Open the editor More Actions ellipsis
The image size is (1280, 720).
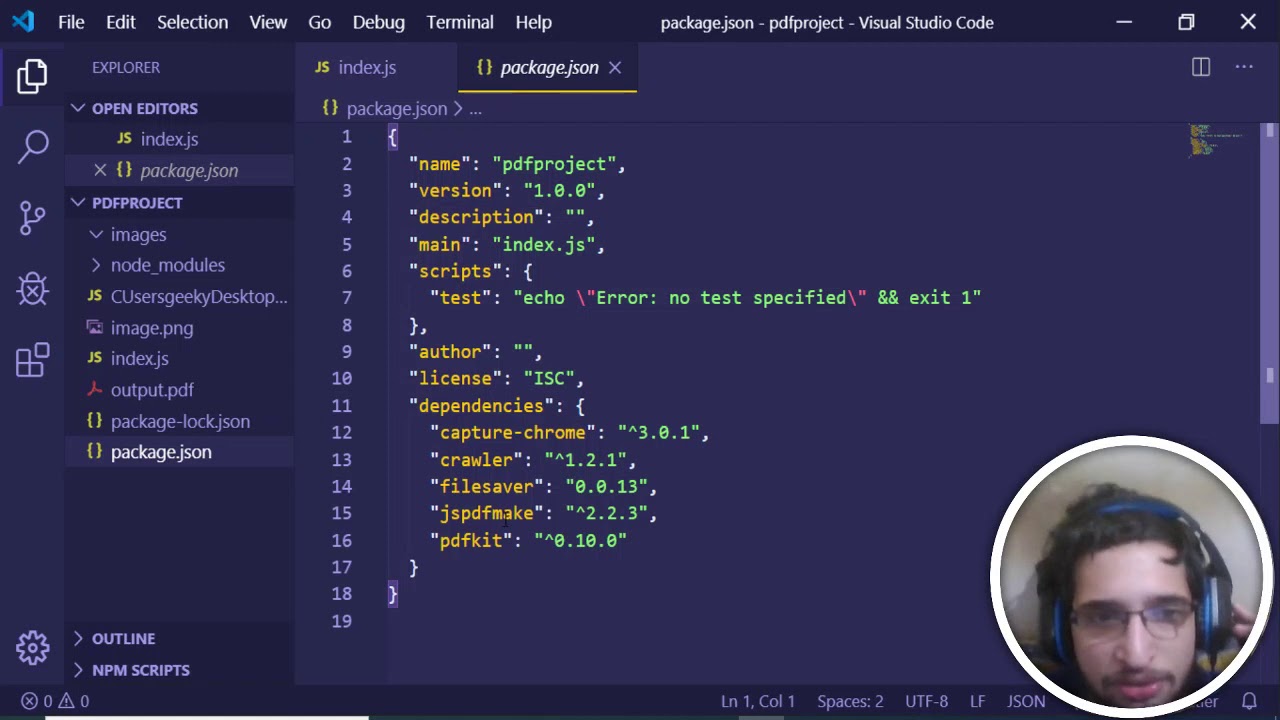click(1244, 67)
